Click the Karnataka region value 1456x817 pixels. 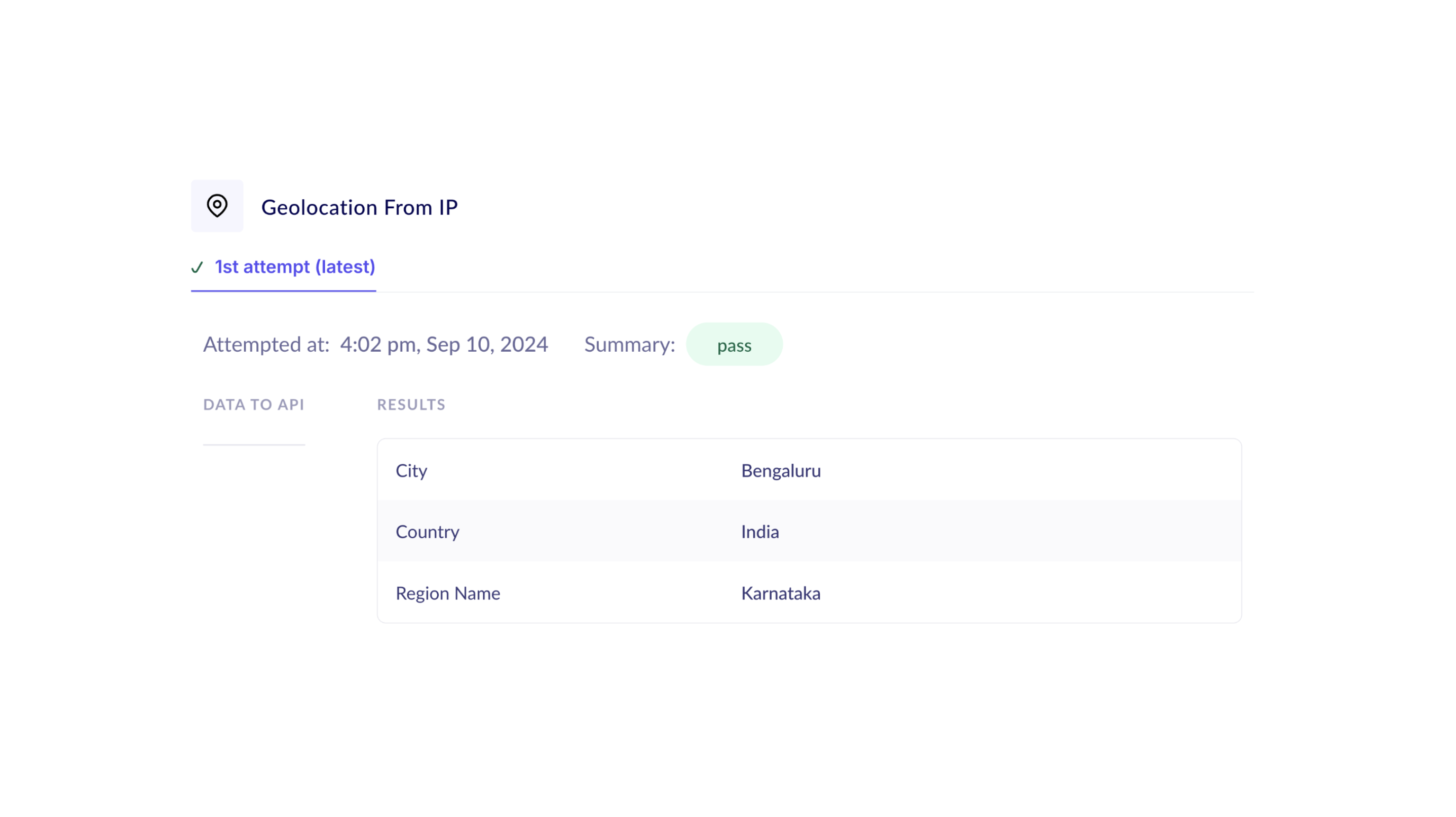pos(781,593)
